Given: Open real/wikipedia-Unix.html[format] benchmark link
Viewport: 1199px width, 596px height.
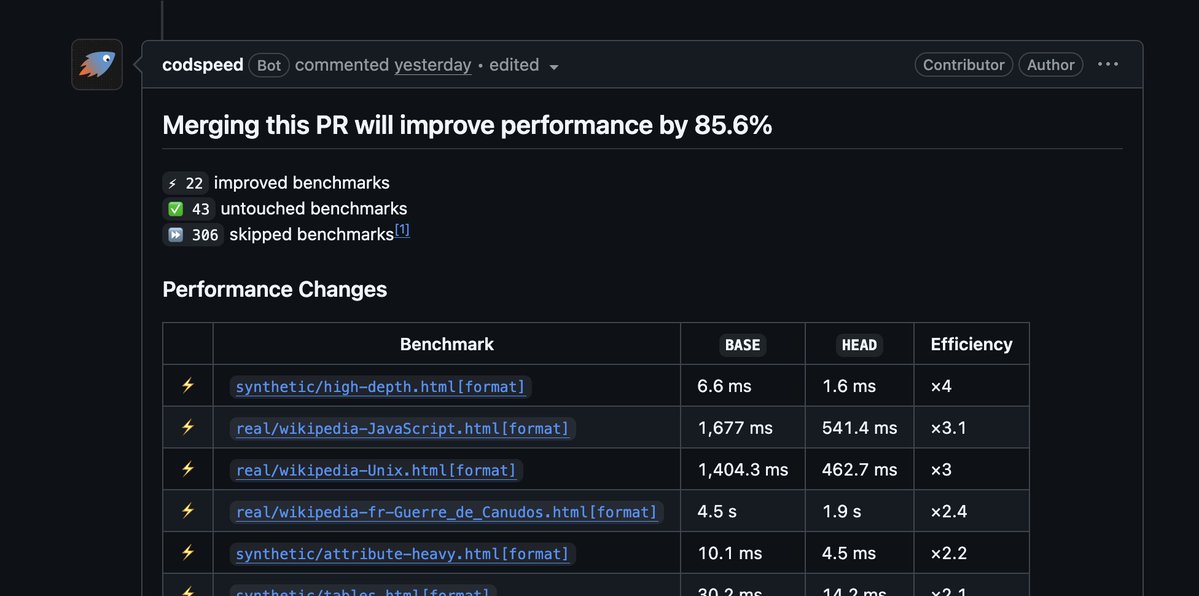Looking at the screenshot, I should pyautogui.click(x=376, y=470).
